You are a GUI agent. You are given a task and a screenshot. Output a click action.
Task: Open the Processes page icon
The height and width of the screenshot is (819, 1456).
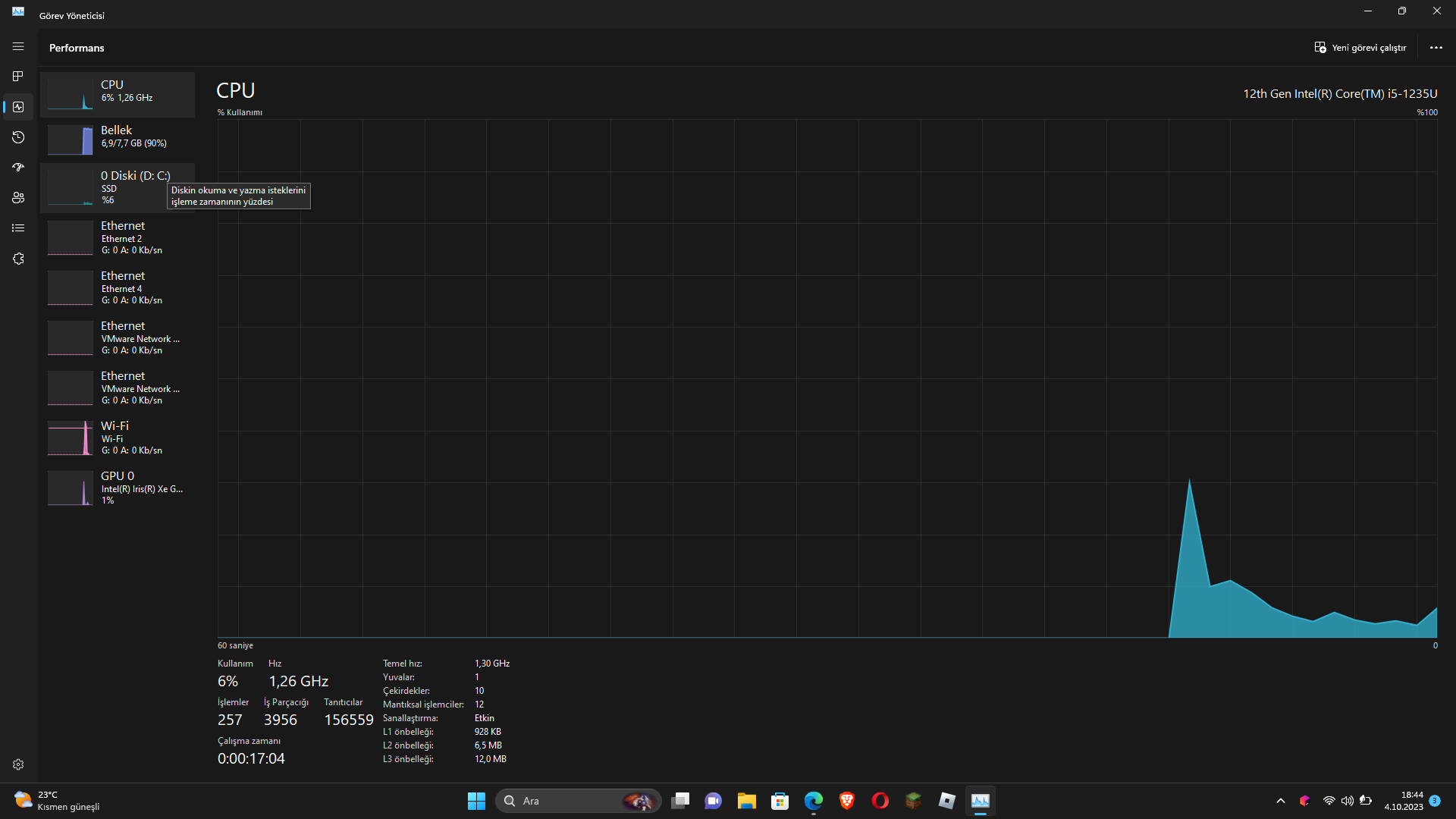click(x=18, y=77)
